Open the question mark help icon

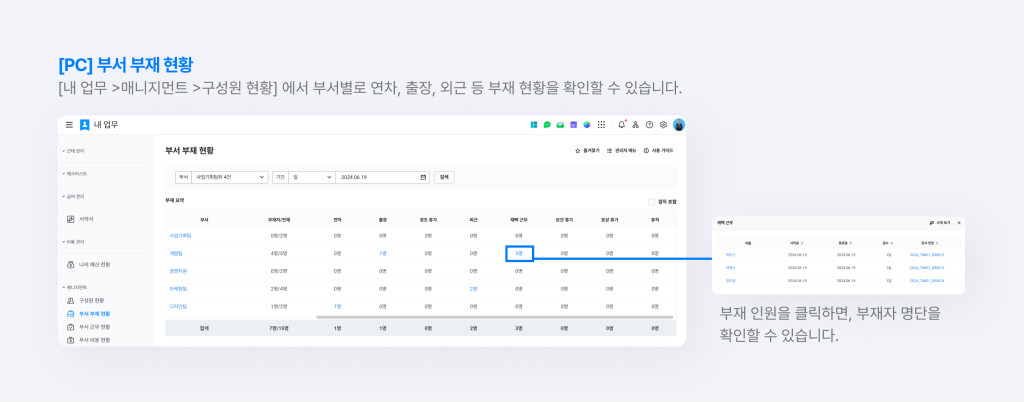649,125
